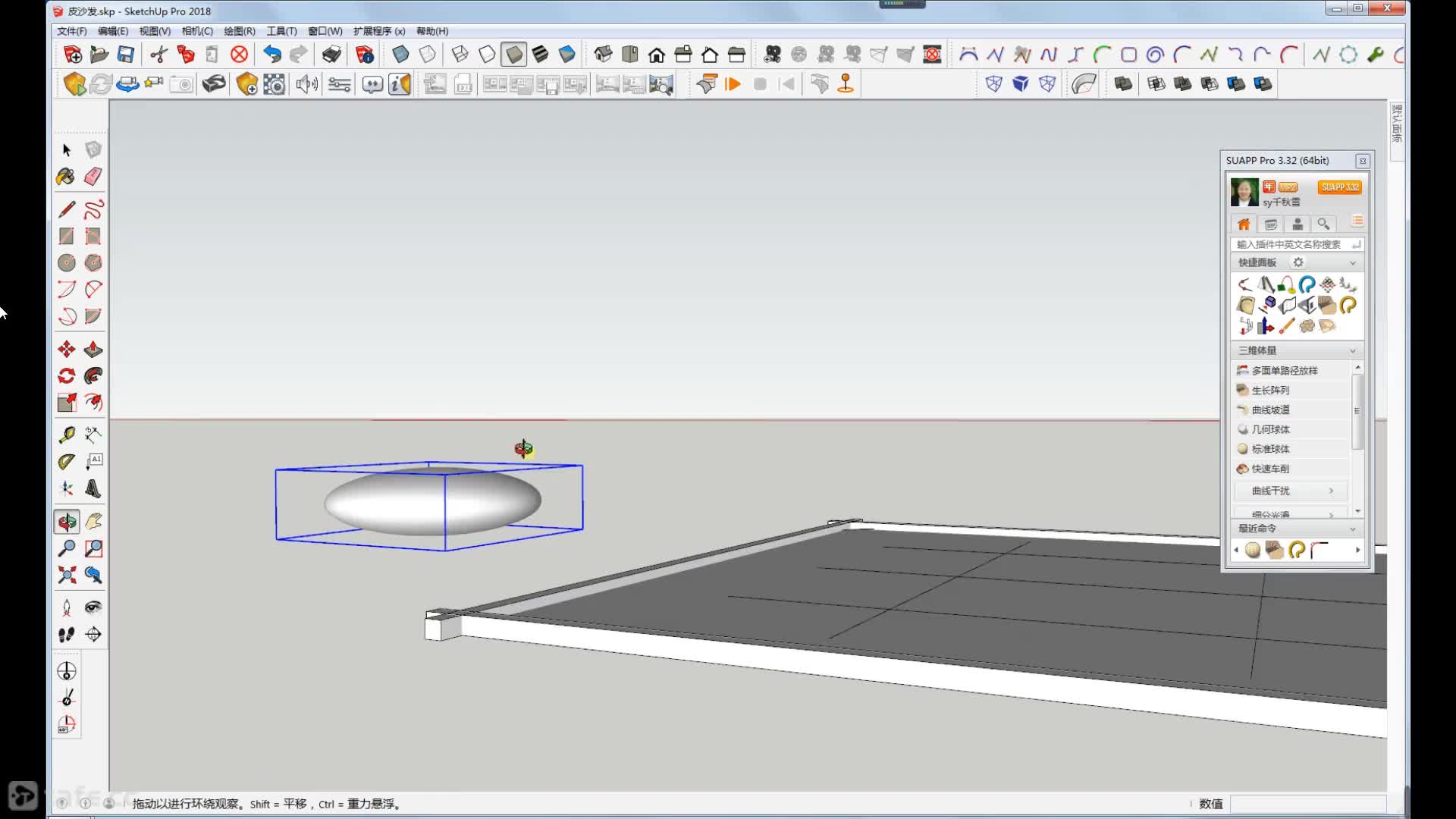This screenshot has height=819, width=1456.
Task: Click the red delete circle icon
Action: (x=239, y=55)
